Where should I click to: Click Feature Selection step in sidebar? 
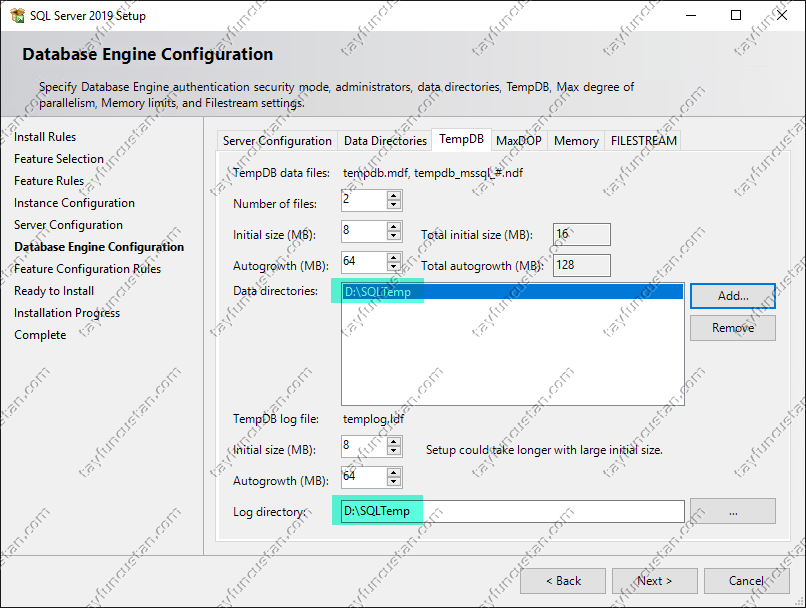pos(59,159)
